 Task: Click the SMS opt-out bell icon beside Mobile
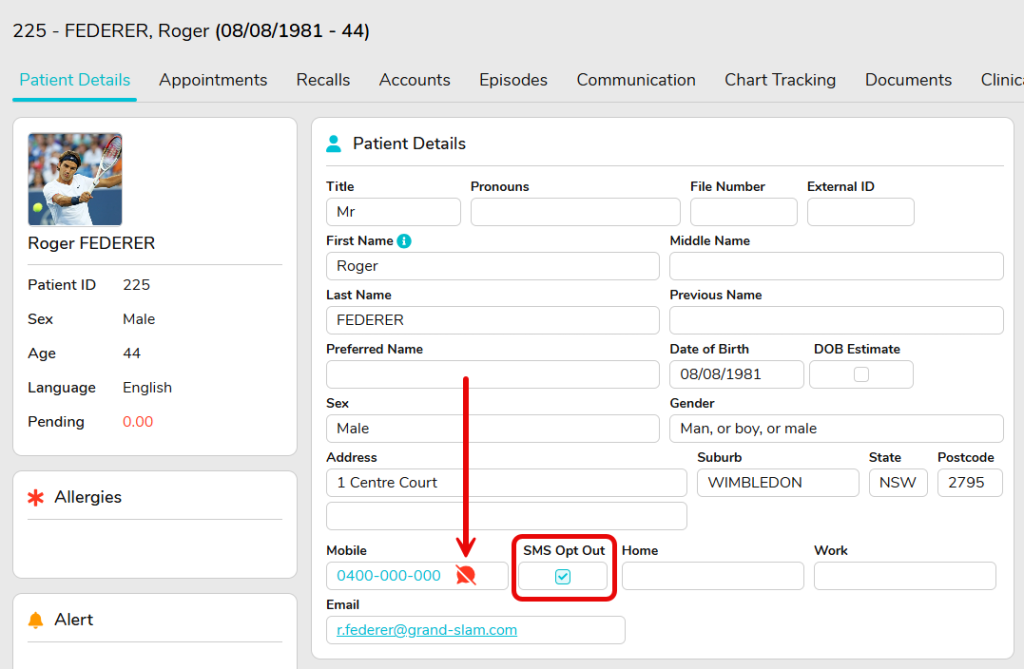465,575
